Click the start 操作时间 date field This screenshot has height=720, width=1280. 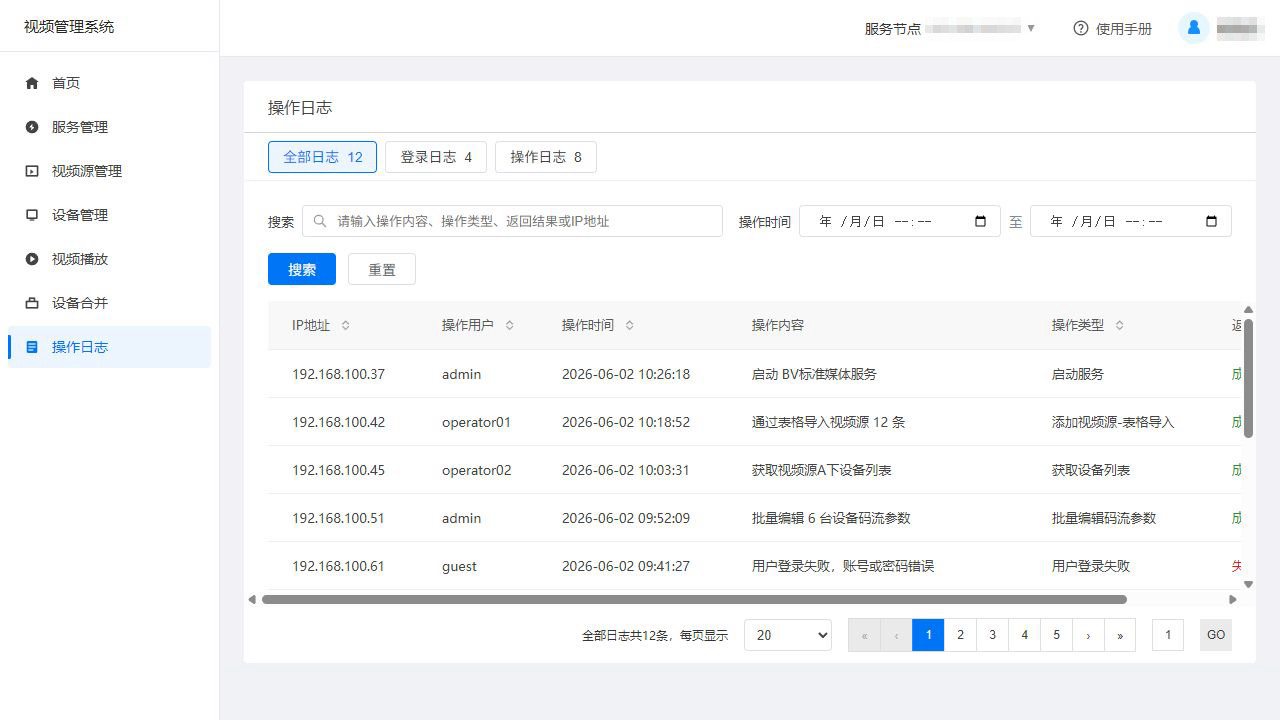tap(900, 221)
